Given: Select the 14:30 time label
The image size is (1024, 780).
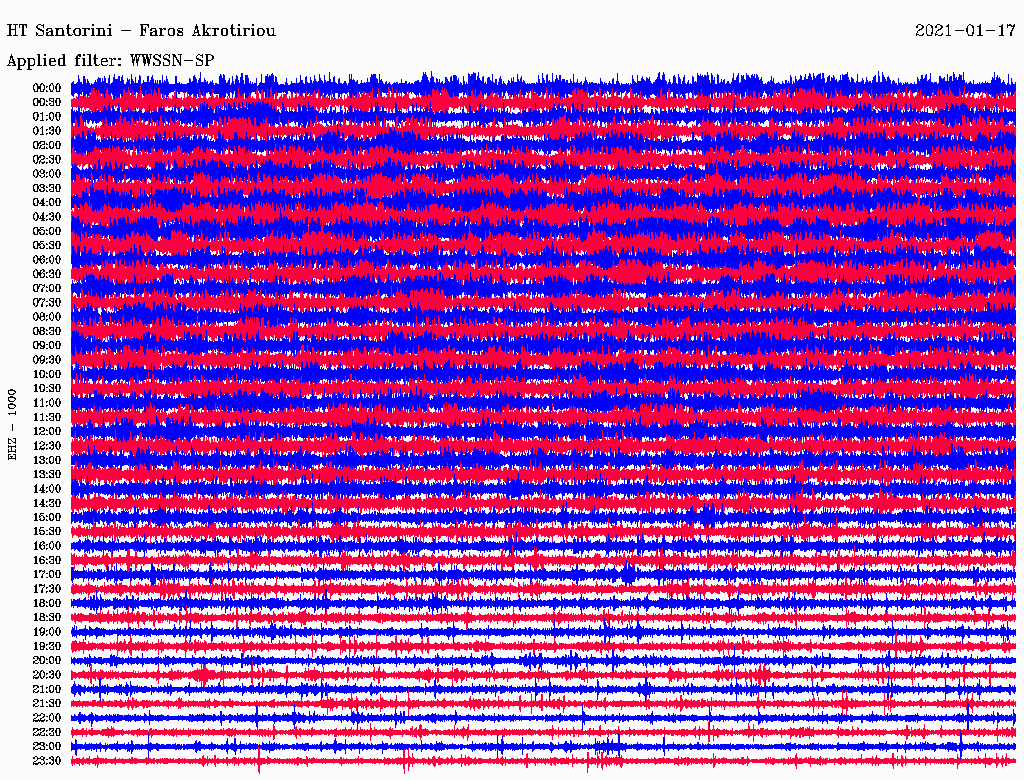Looking at the screenshot, I should pos(47,503).
